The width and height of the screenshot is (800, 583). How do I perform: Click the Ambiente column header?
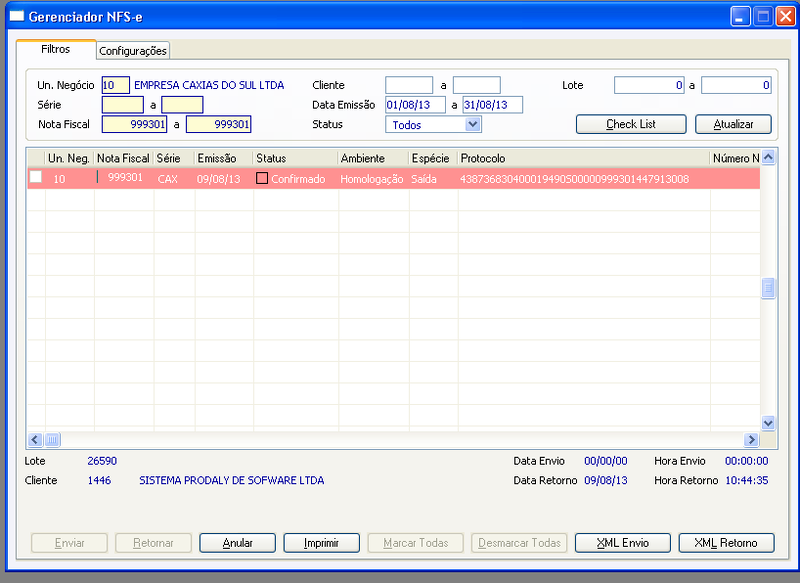(373, 158)
